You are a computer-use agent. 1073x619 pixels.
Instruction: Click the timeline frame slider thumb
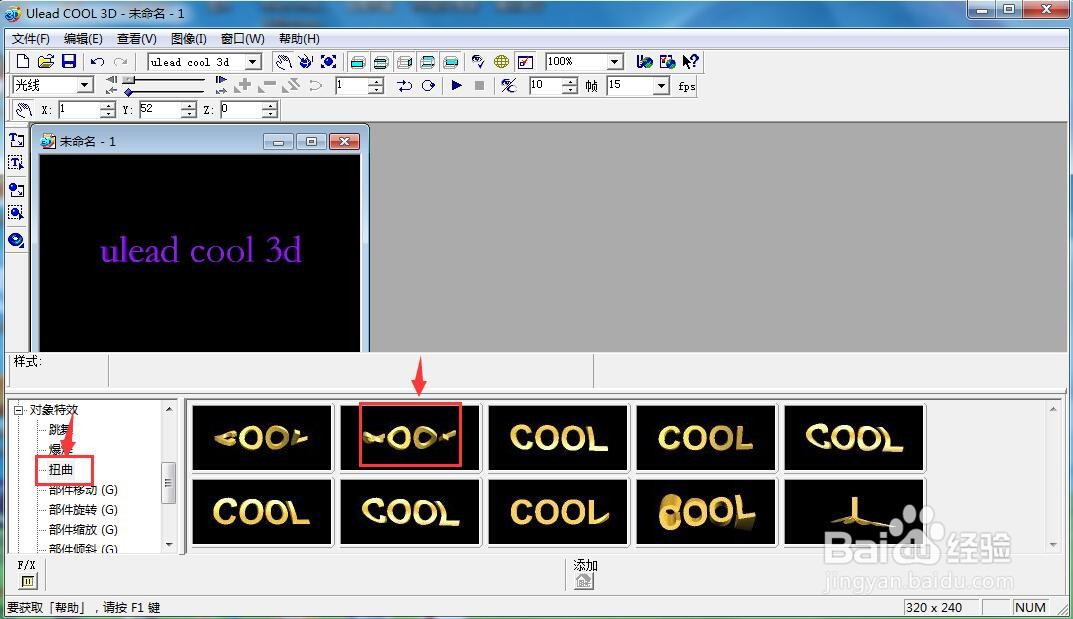pos(129,80)
